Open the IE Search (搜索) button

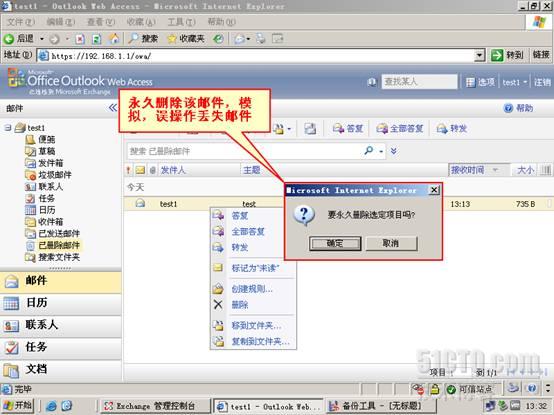pos(143,38)
